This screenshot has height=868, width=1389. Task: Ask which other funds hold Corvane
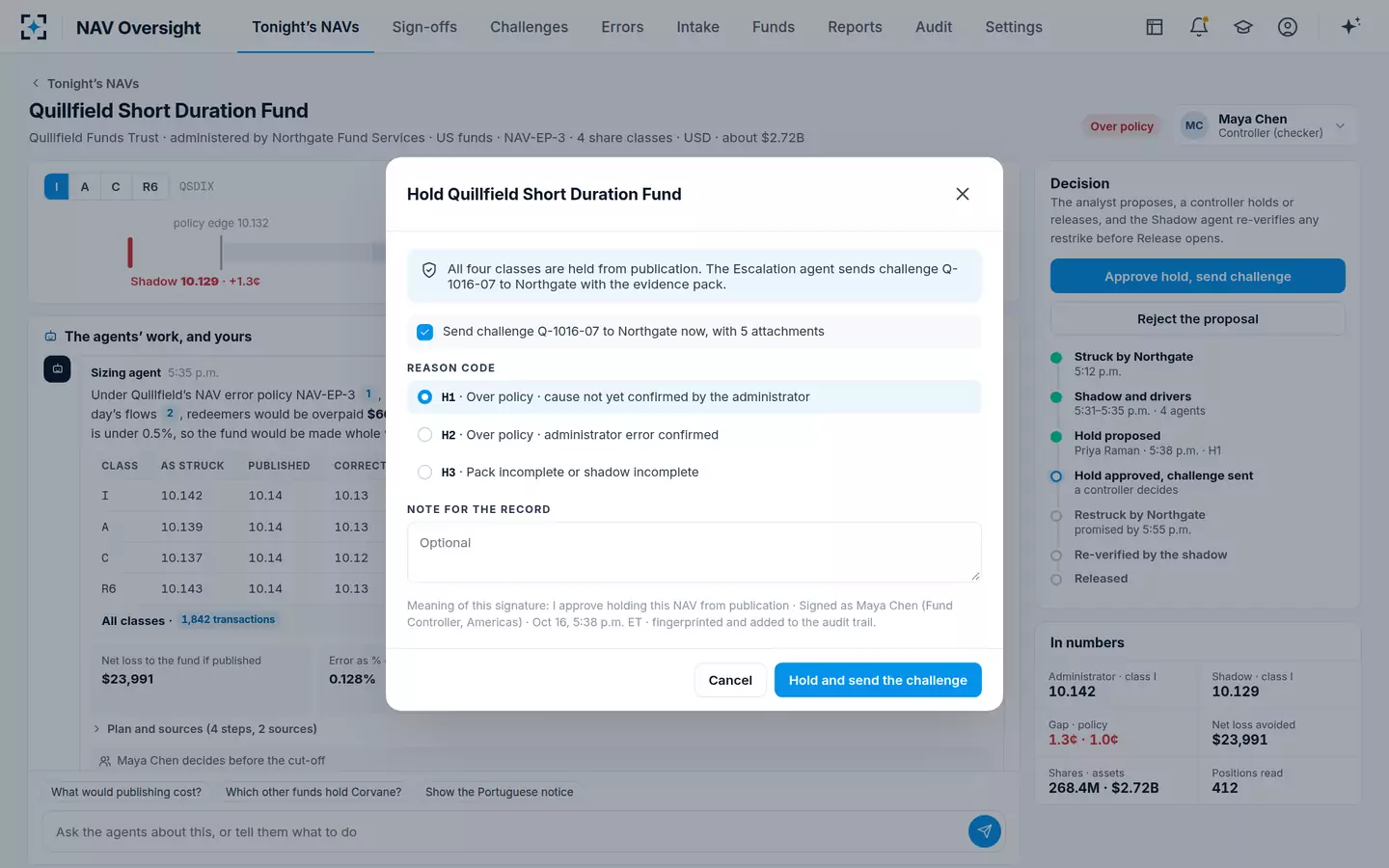click(x=313, y=793)
